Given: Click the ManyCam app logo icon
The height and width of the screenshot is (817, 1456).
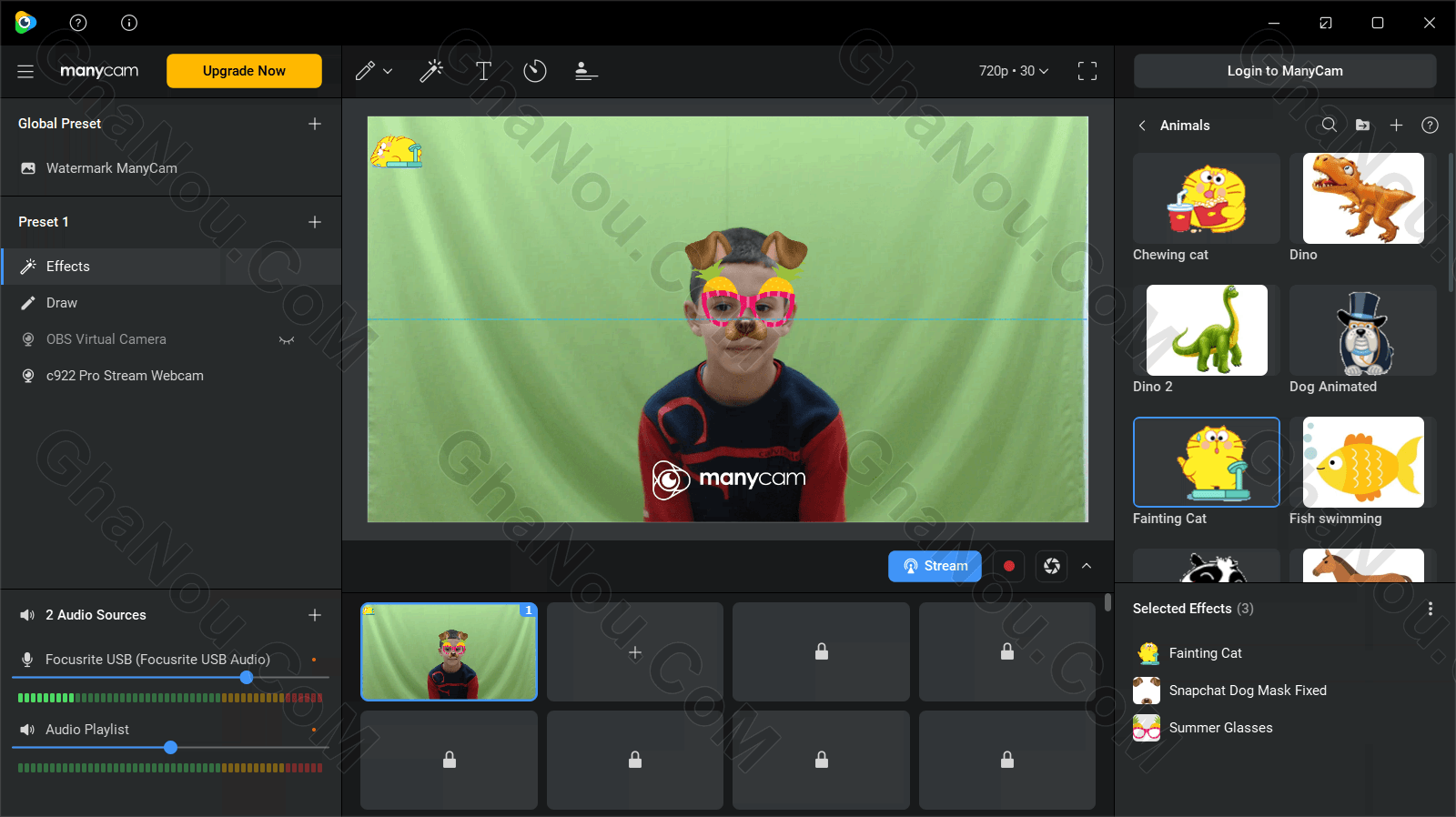Looking at the screenshot, I should point(25,23).
